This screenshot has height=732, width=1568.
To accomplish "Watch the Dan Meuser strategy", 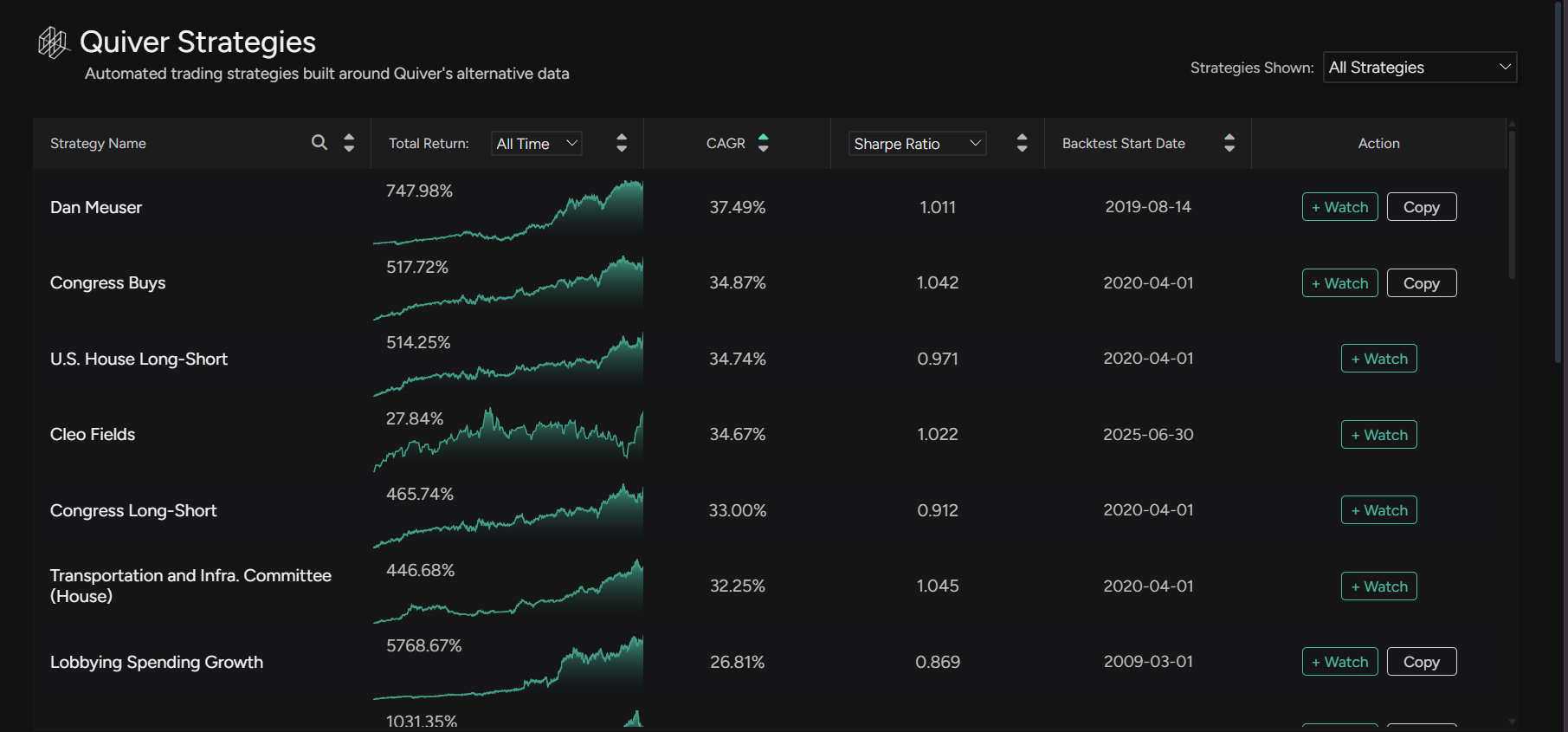I will (x=1339, y=207).
